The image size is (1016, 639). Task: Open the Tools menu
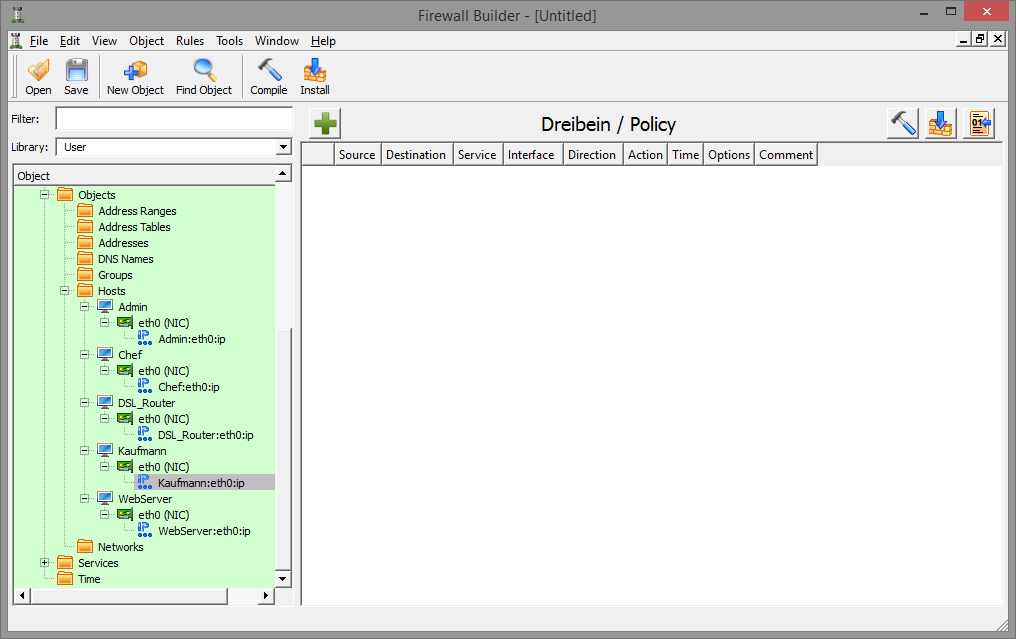[229, 41]
